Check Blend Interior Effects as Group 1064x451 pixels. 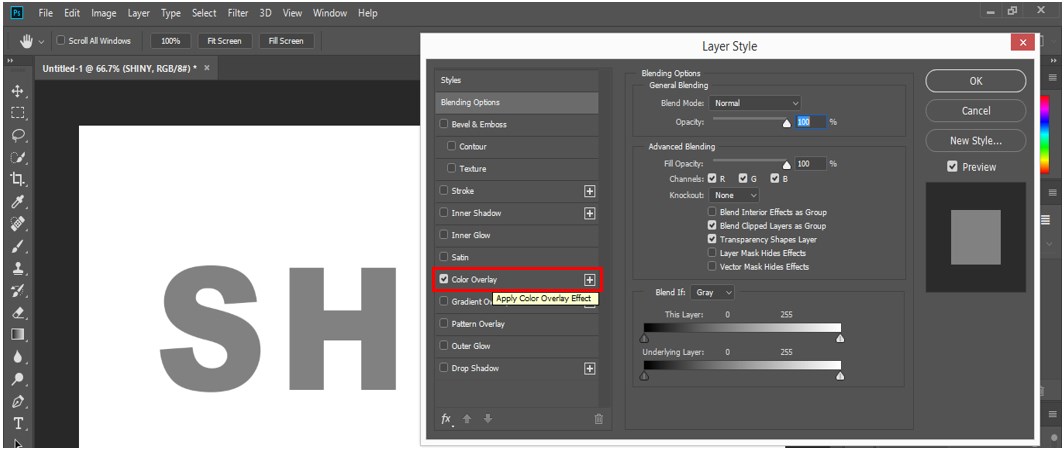coord(712,212)
